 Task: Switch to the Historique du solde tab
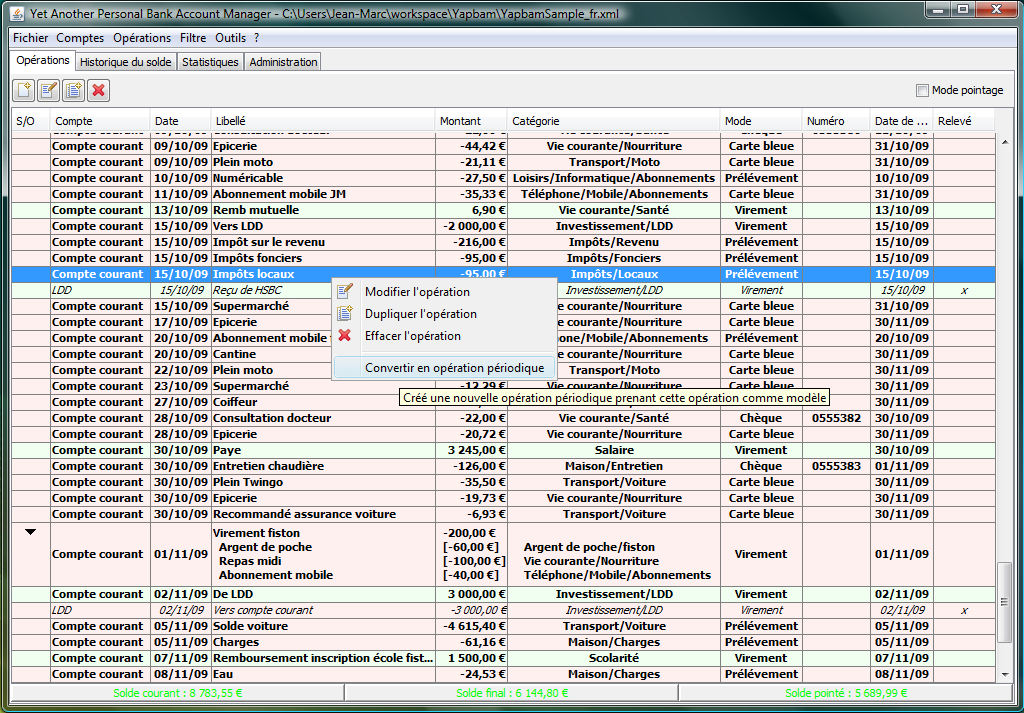click(x=126, y=62)
